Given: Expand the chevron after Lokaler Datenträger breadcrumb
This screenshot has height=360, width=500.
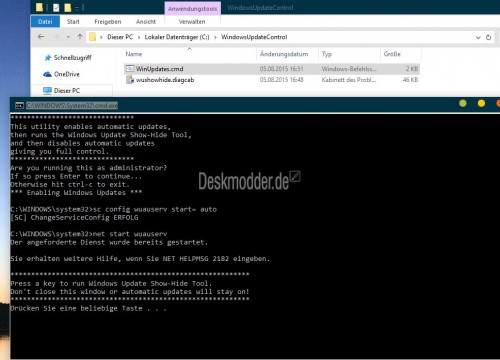Looking at the screenshot, I should coord(215,37).
